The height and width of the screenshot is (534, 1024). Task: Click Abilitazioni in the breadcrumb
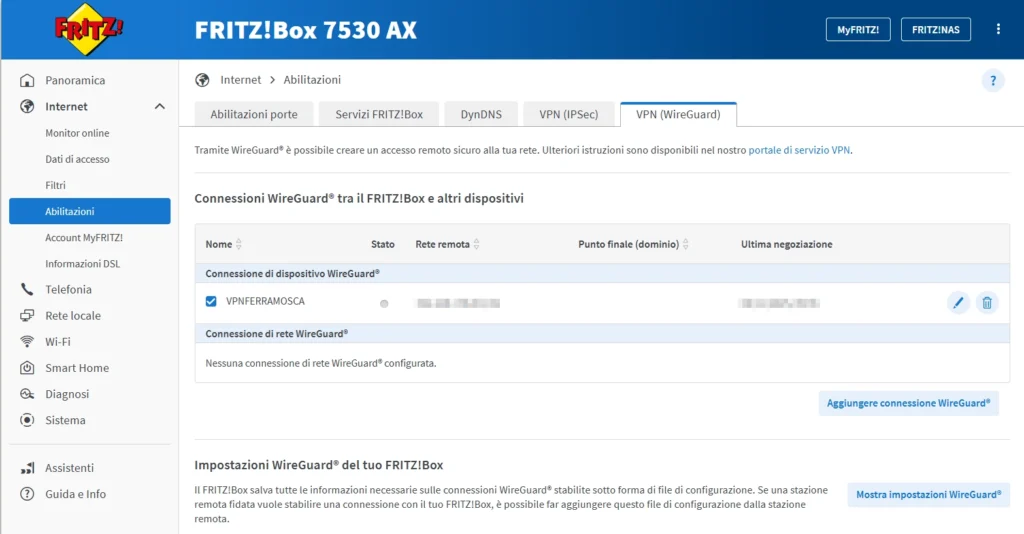[x=312, y=80]
